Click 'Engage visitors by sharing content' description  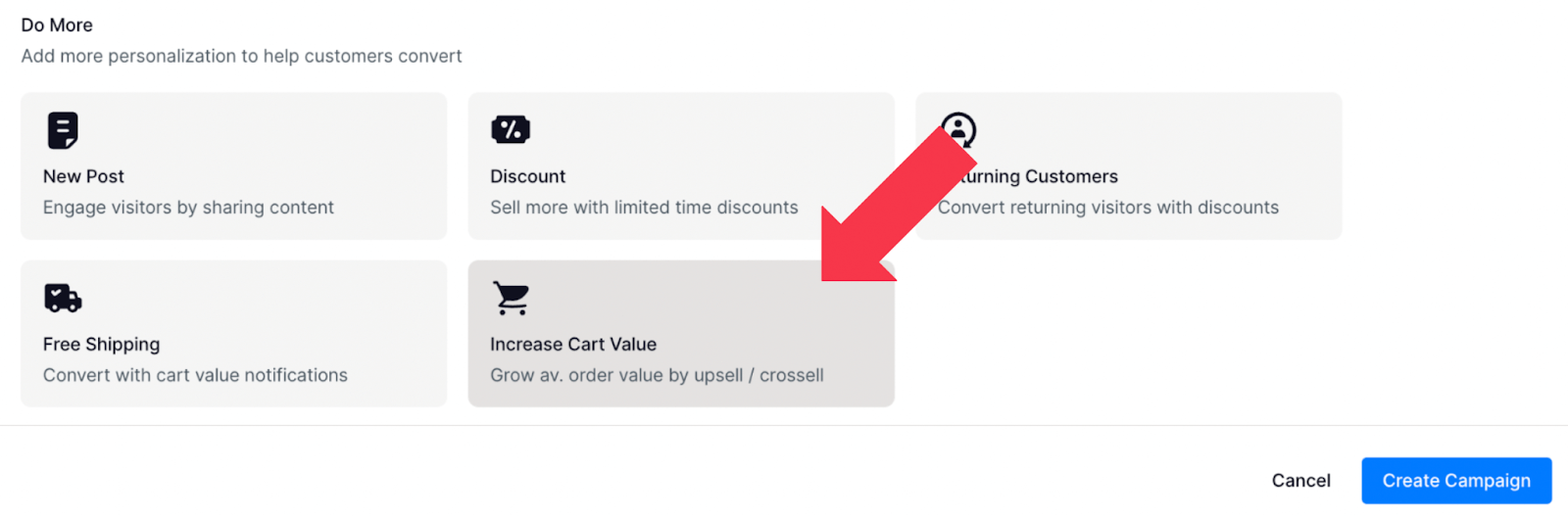188,208
